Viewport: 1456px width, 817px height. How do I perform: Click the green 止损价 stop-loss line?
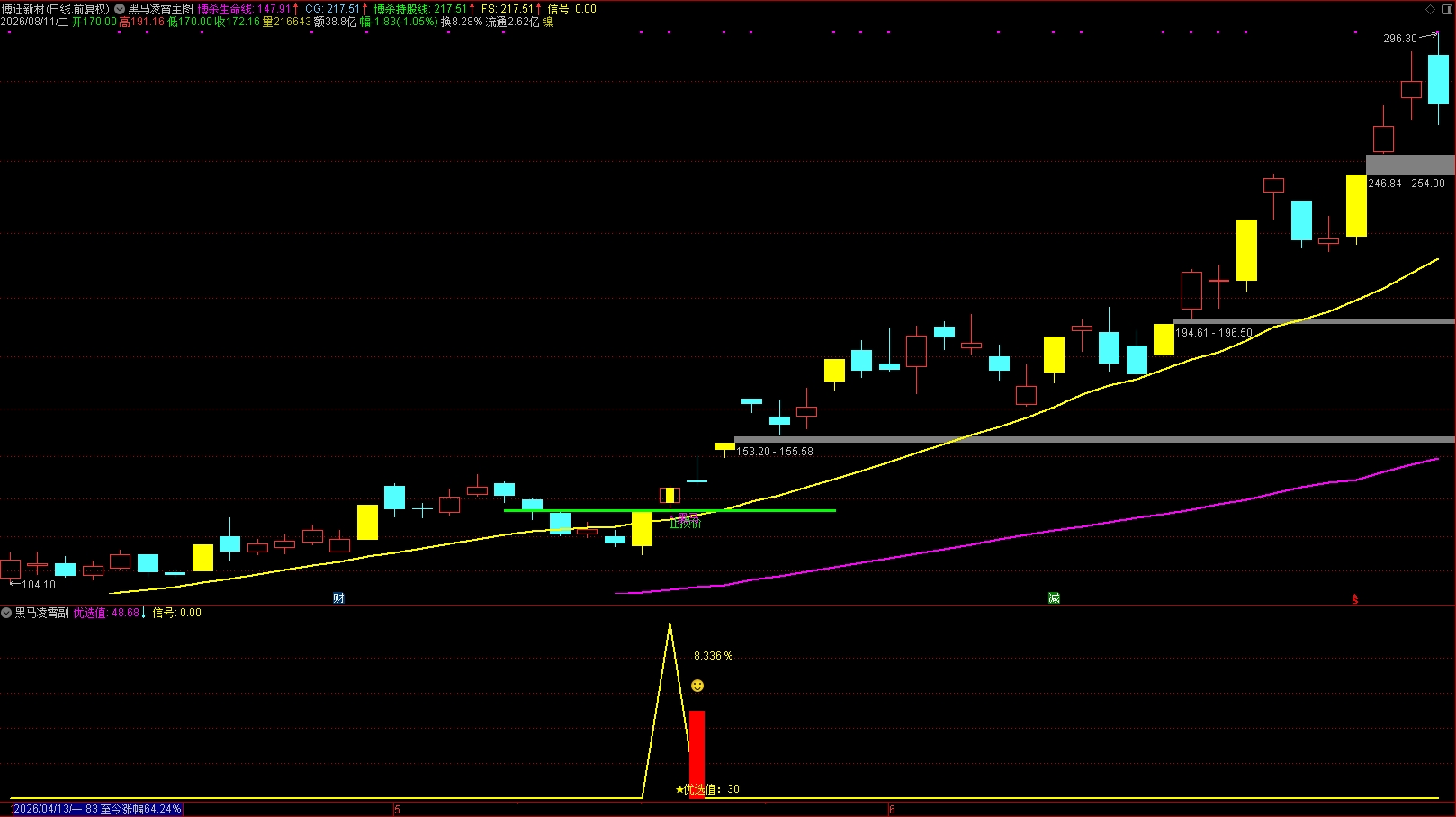coord(670,510)
